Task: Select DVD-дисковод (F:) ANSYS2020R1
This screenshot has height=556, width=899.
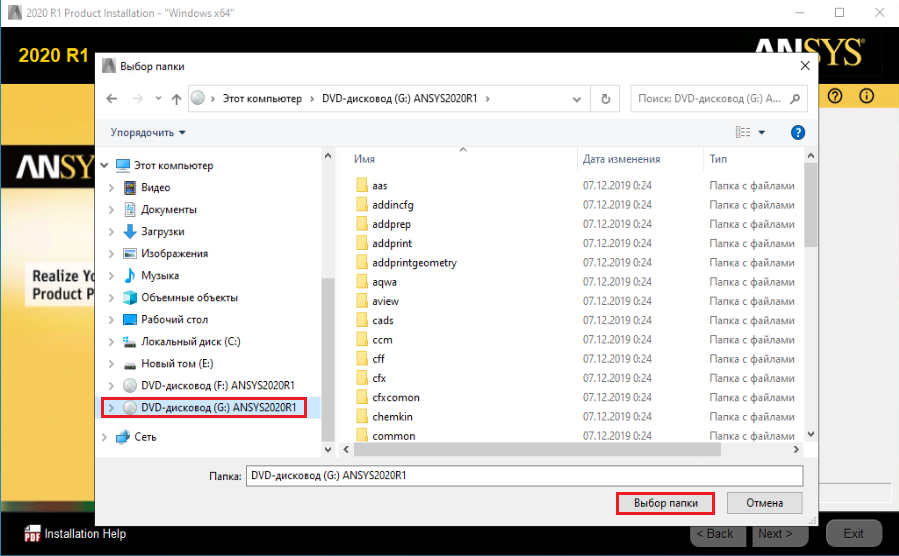Action: pyautogui.click(x=217, y=386)
